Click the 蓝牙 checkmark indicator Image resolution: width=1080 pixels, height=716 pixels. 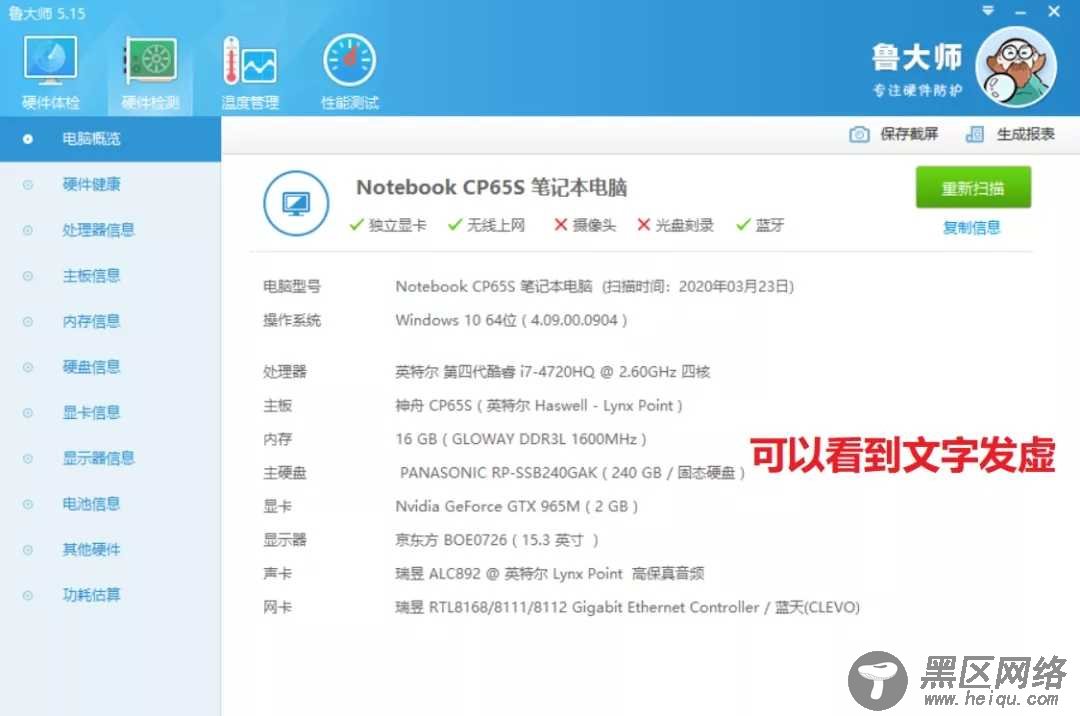coord(760,225)
